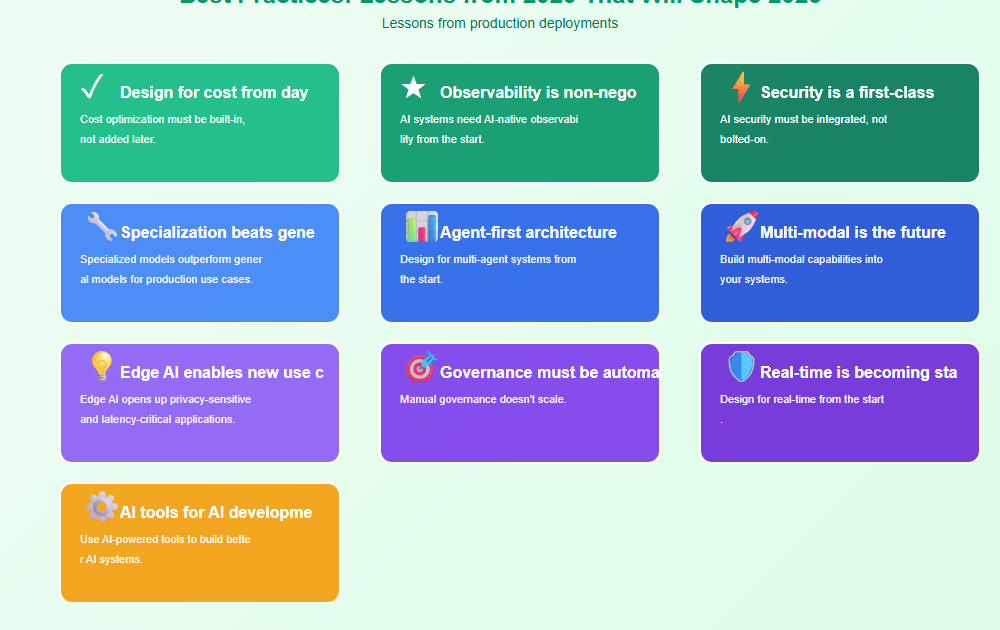Click the 'AI tools for AI developme' heading
Image resolution: width=1000 pixels, height=630 pixels.
(216, 513)
